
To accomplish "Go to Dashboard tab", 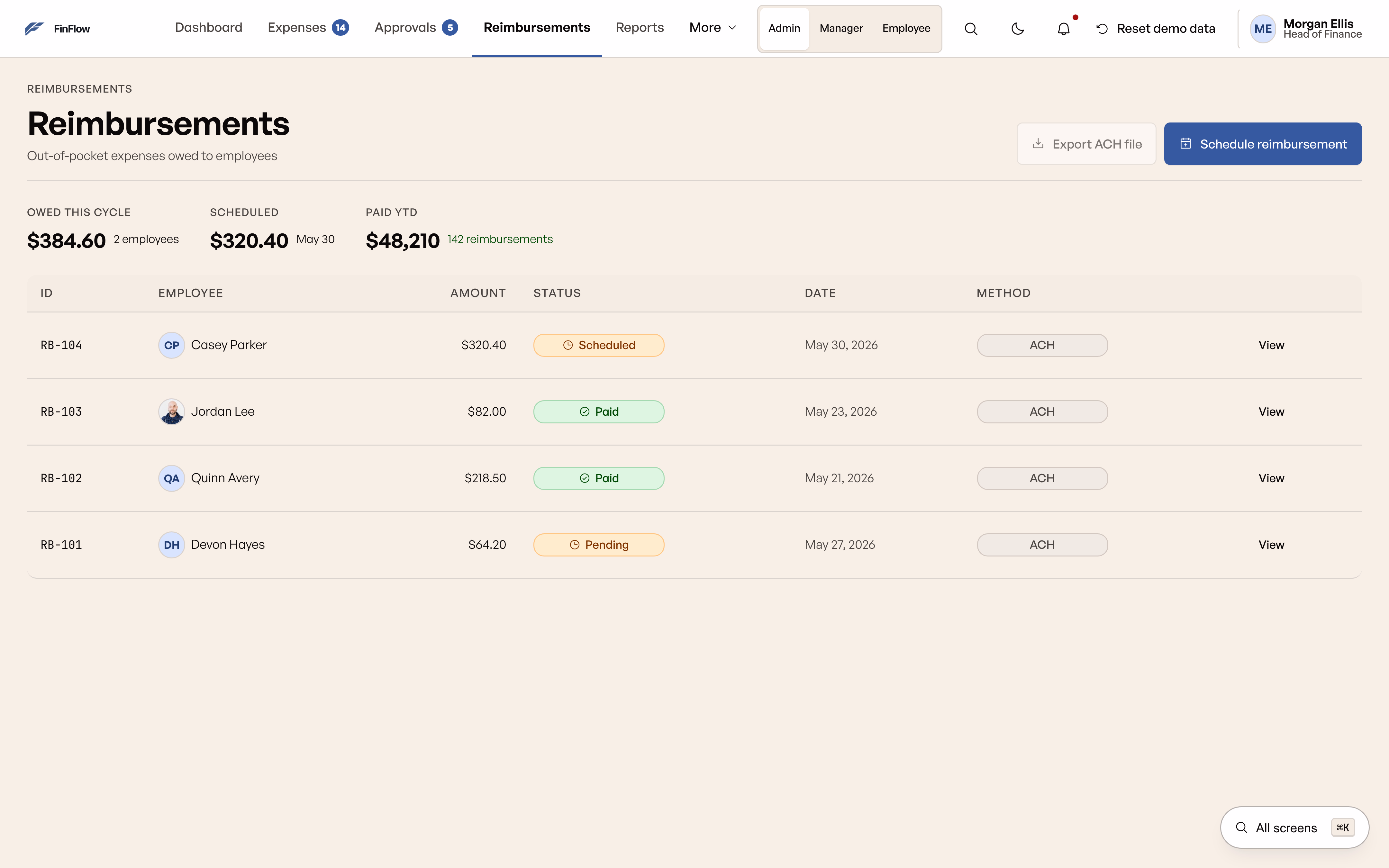I will pos(208,28).
